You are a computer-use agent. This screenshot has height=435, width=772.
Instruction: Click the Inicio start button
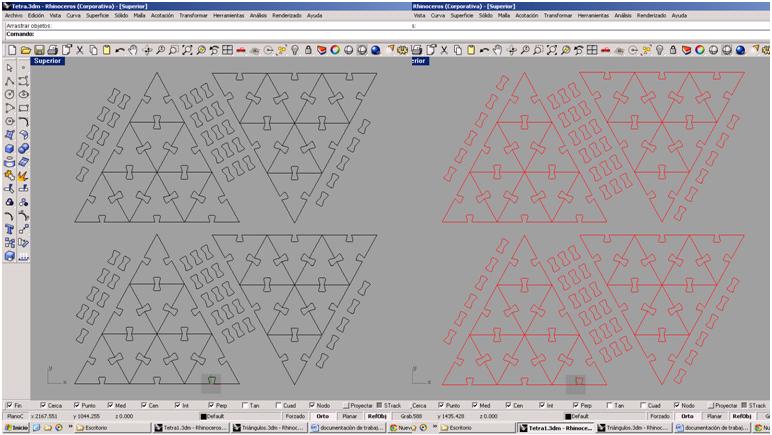16,428
